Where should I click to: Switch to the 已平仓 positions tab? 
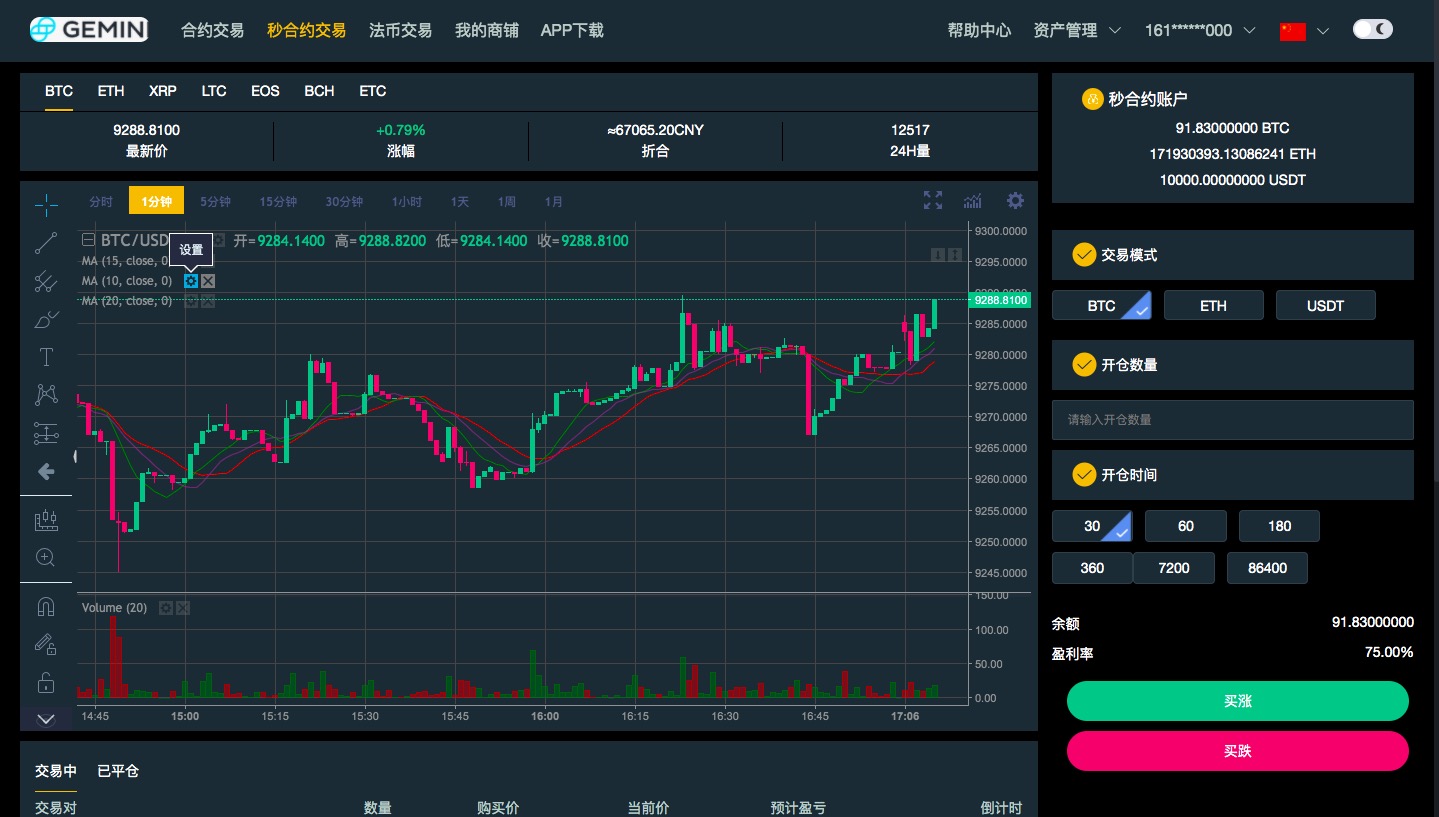click(118, 771)
